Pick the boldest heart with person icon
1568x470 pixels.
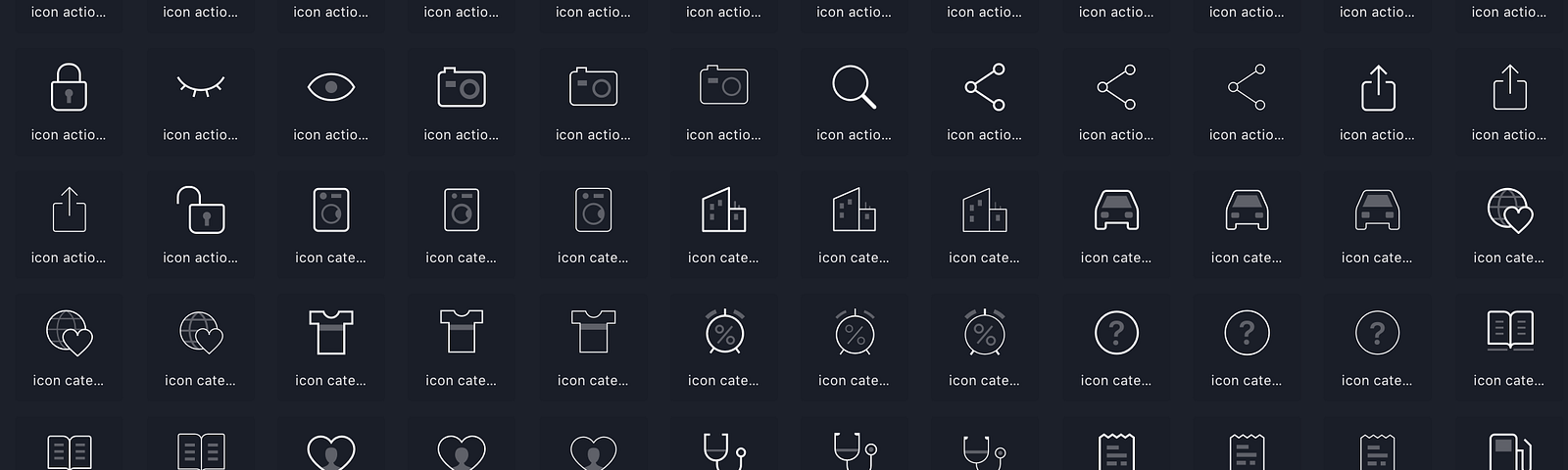331,452
